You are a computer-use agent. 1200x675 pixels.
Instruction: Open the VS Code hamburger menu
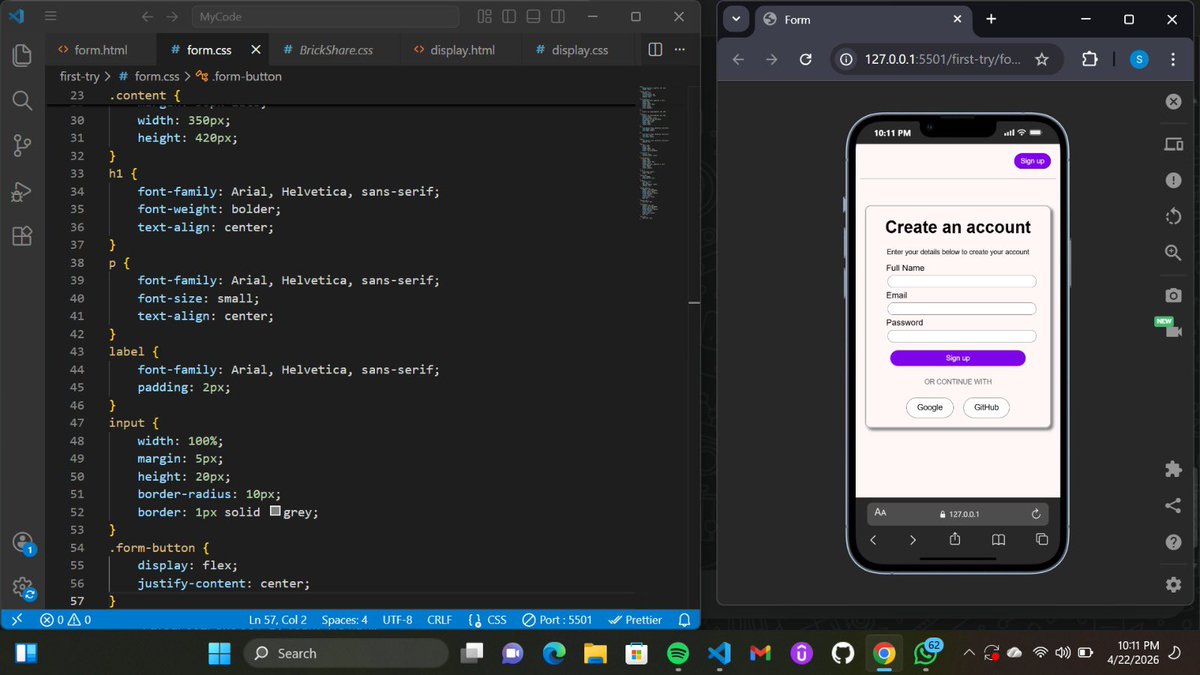coord(51,17)
